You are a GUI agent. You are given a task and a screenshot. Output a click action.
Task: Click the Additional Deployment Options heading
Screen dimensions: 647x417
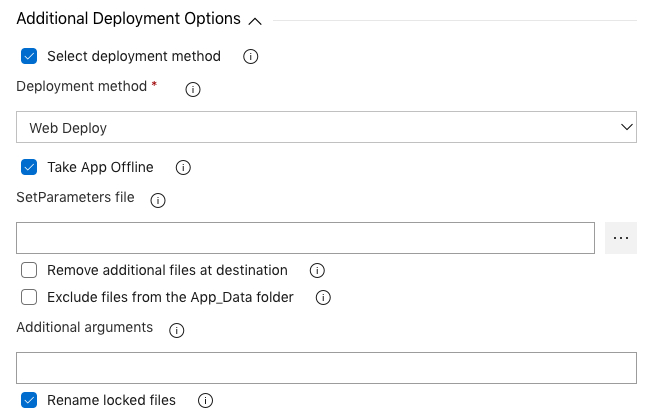coord(128,19)
